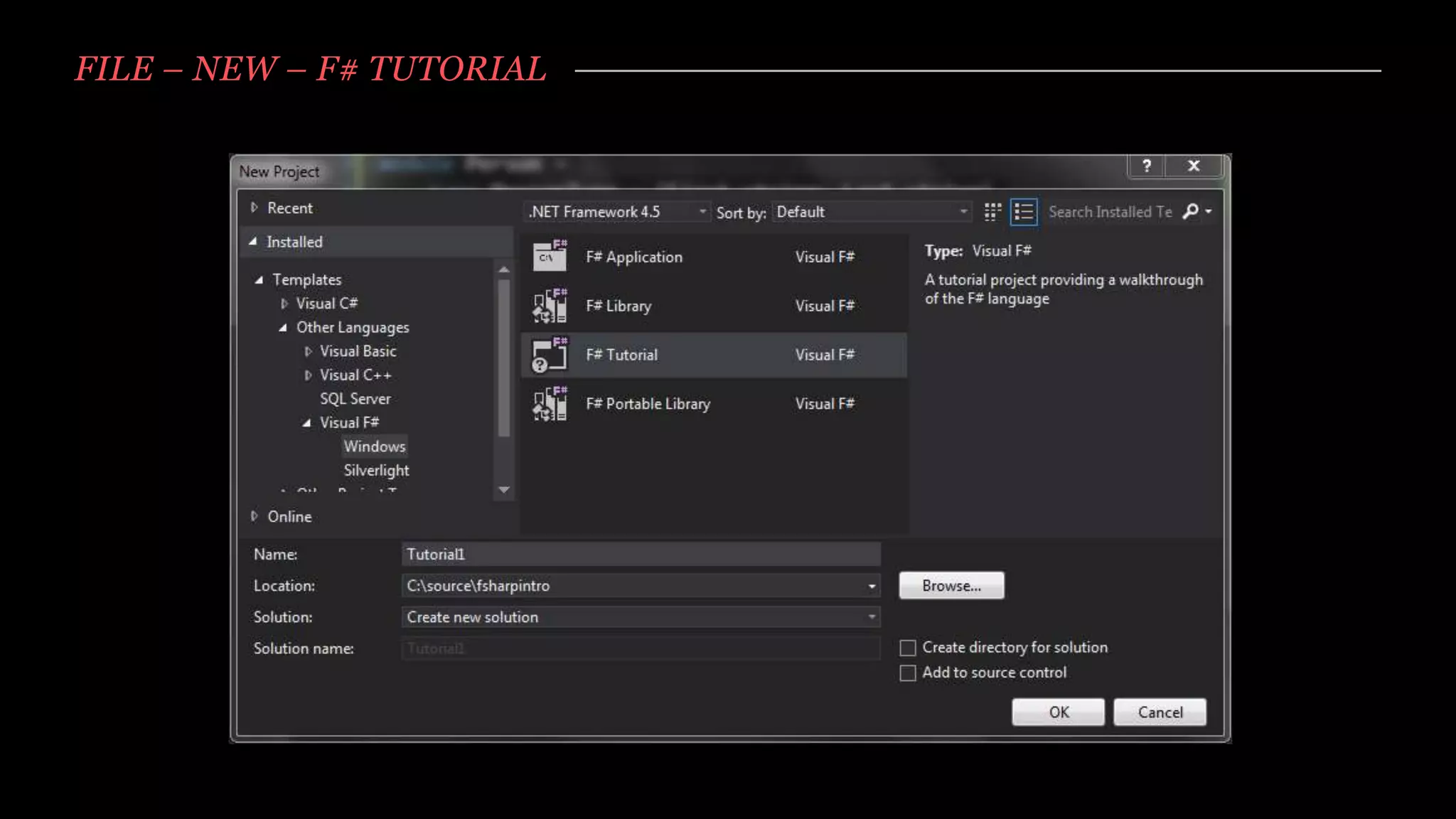Click the tree scrollbar up arrow
Image resolution: width=1456 pixels, height=819 pixels.
click(x=504, y=269)
